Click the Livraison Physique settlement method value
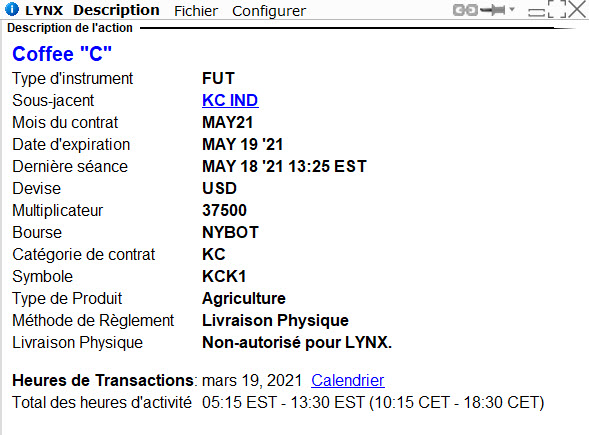The width and height of the screenshot is (589, 435). 275,320
